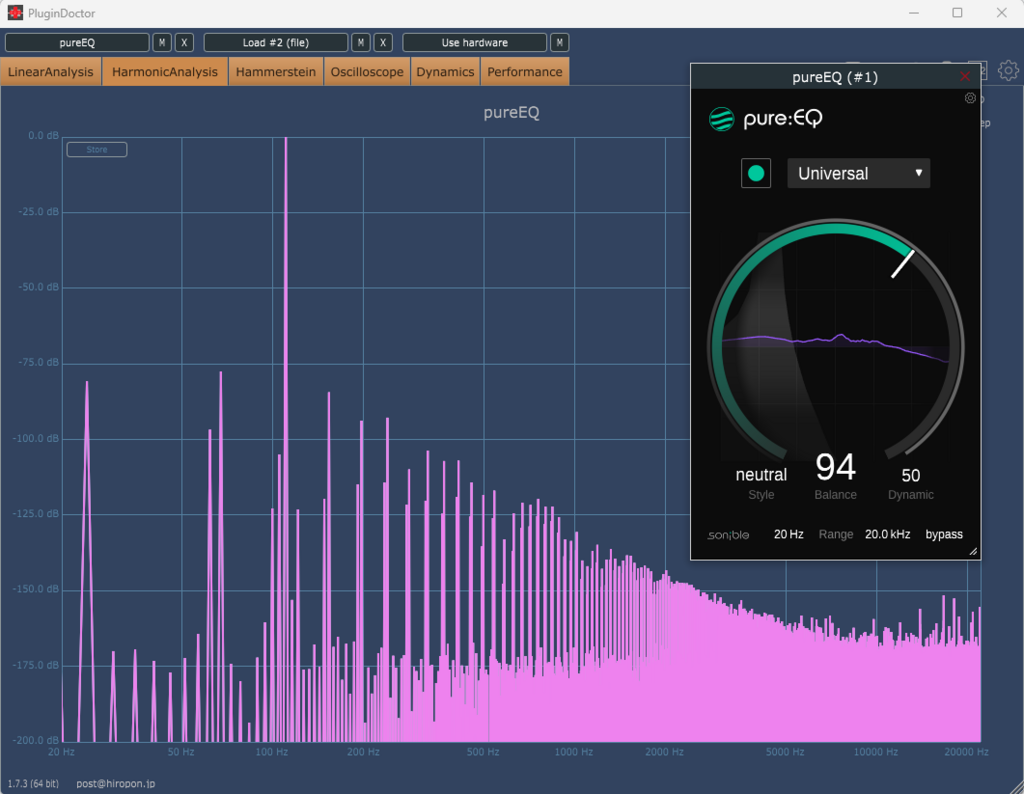
Task: Click the 20.0 kHz range upper limit
Action: 888,534
